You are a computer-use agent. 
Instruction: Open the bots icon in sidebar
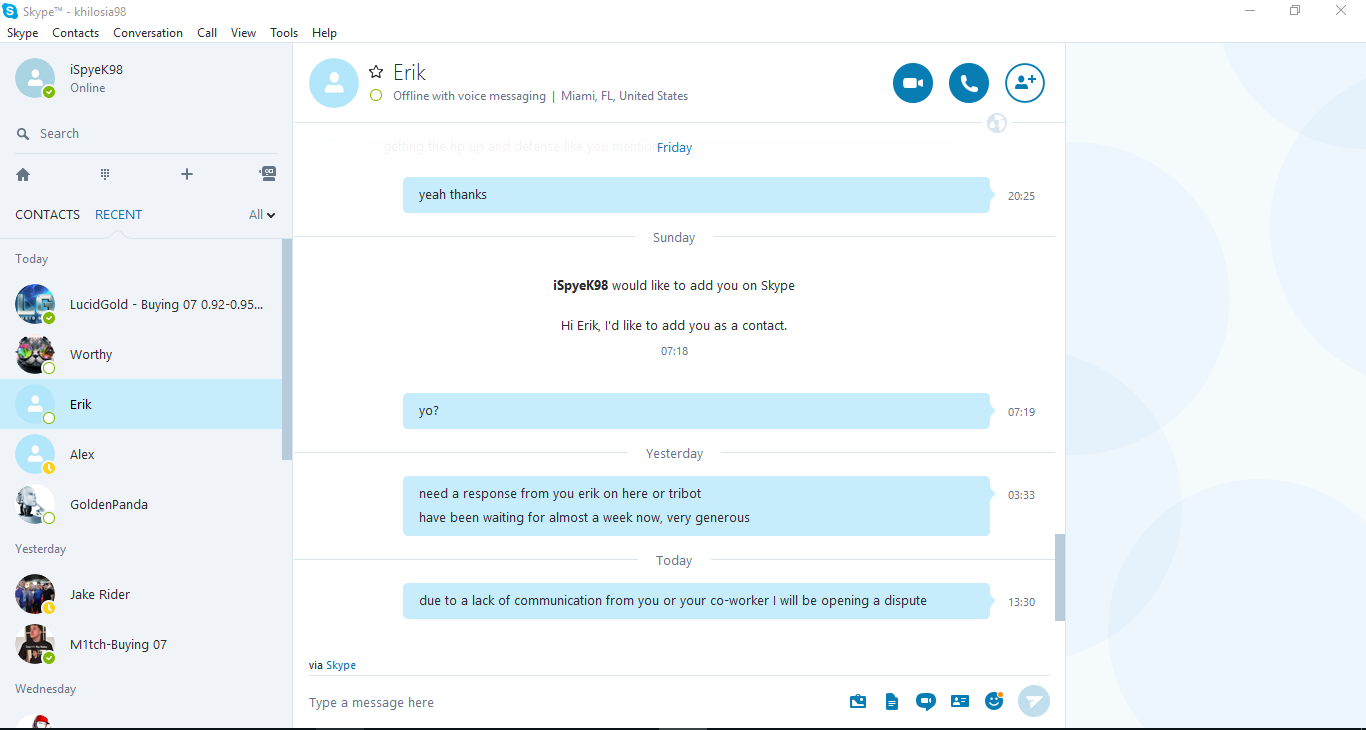[x=268, y=173]
